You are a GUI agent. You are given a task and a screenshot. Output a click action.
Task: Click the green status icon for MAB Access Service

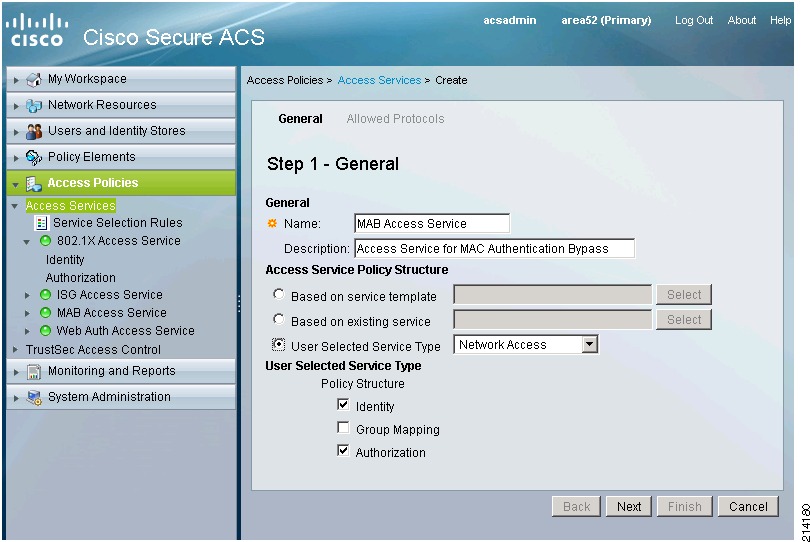(x=45, y=313)
